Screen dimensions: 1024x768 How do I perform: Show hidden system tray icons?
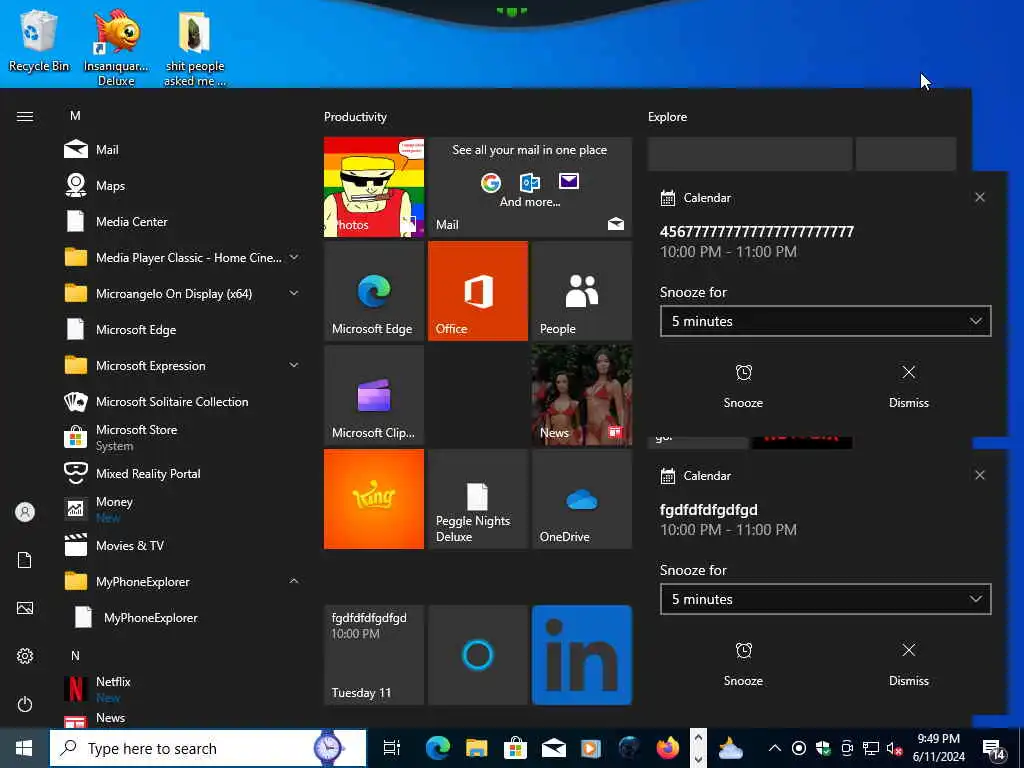click(x=775, y=748)
